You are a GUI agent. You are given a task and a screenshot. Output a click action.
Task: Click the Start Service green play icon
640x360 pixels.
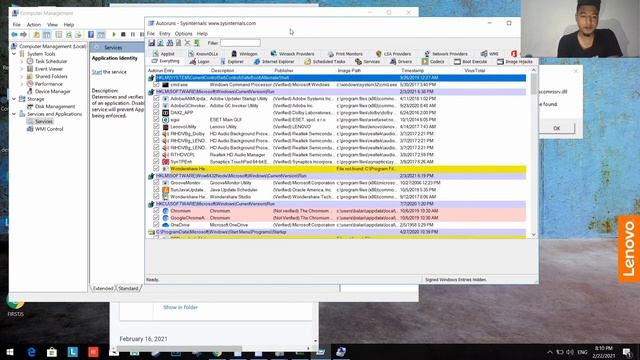coord(114,35)
